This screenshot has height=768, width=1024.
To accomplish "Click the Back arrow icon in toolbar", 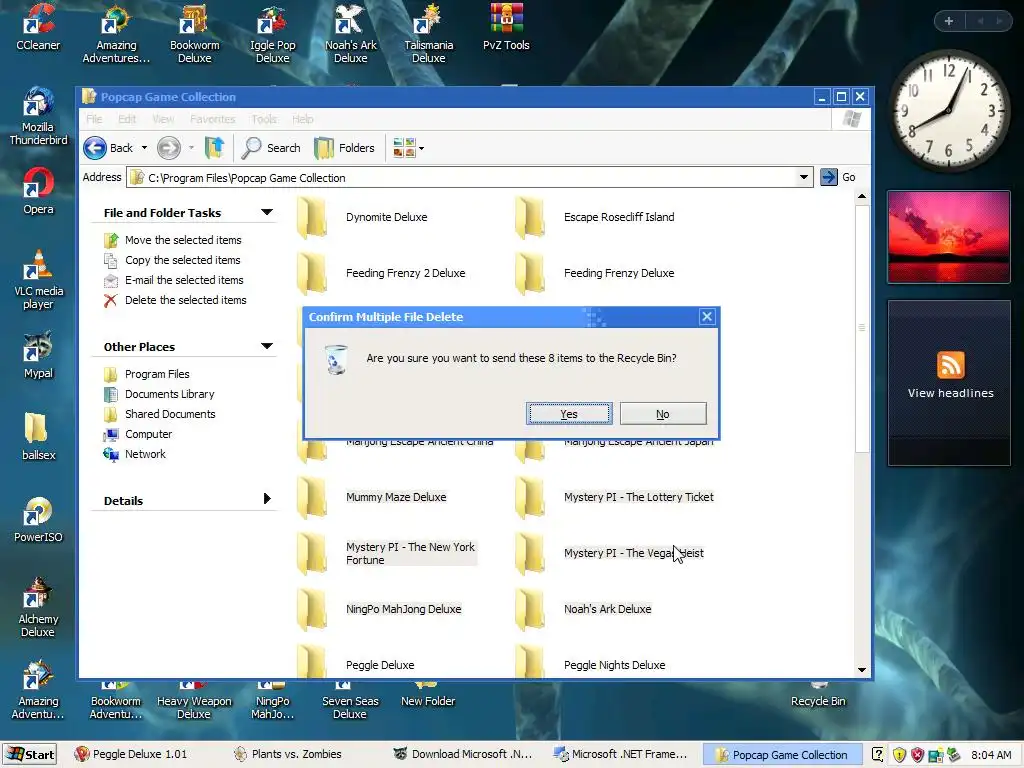I will point(95,148).
